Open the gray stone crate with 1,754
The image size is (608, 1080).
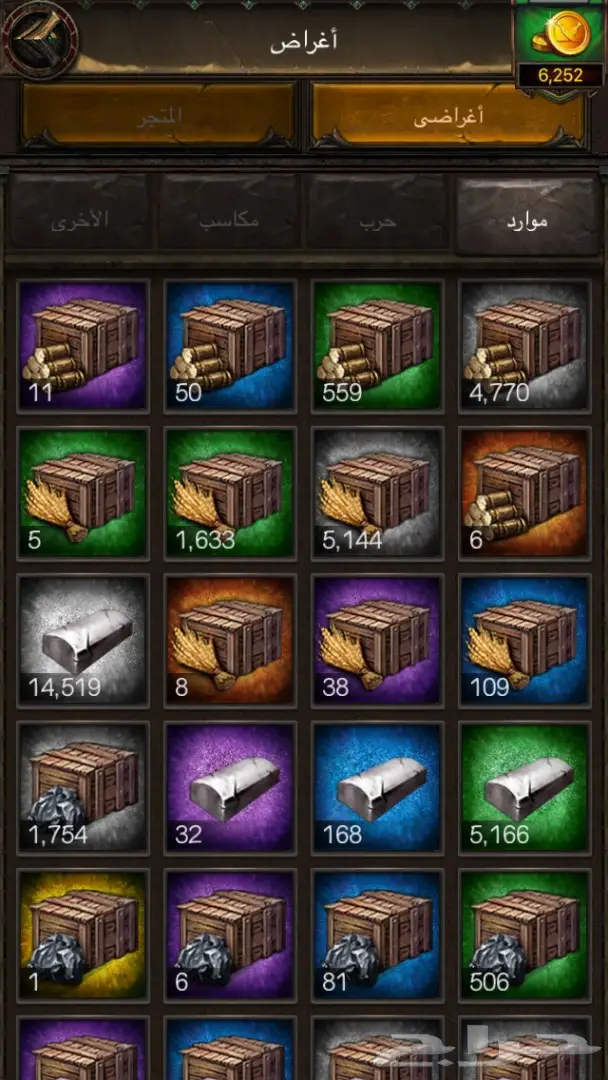(83, 788)
